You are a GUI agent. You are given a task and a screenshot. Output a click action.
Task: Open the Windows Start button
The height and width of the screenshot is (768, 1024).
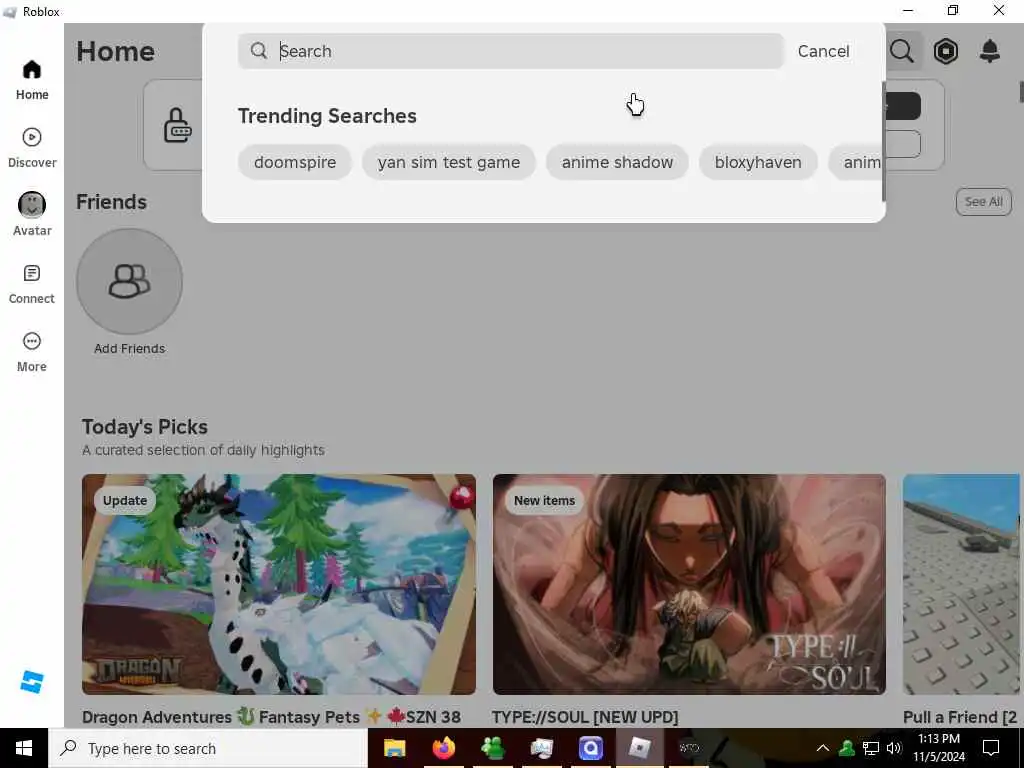click(x=24, y=748)
